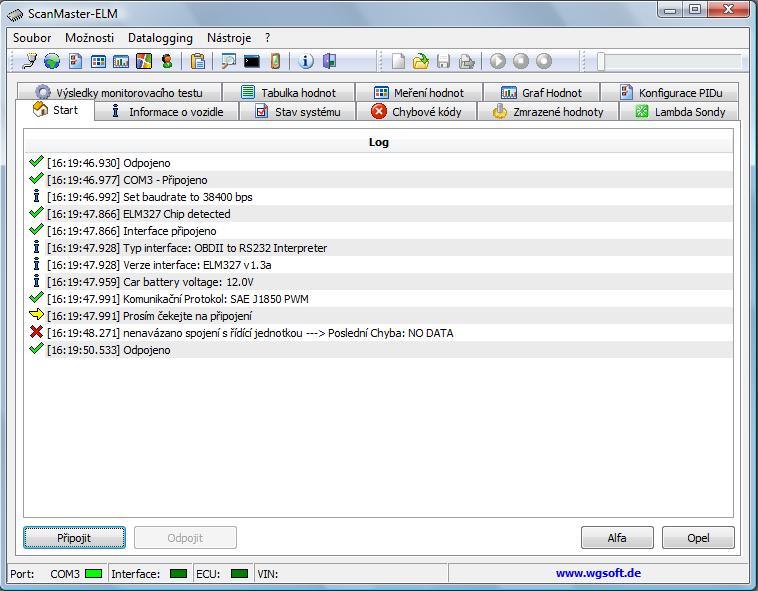Open the Nástroje menu
This screenshot has width=758, height=591.
pyautogui.click(x=229, y=37)
